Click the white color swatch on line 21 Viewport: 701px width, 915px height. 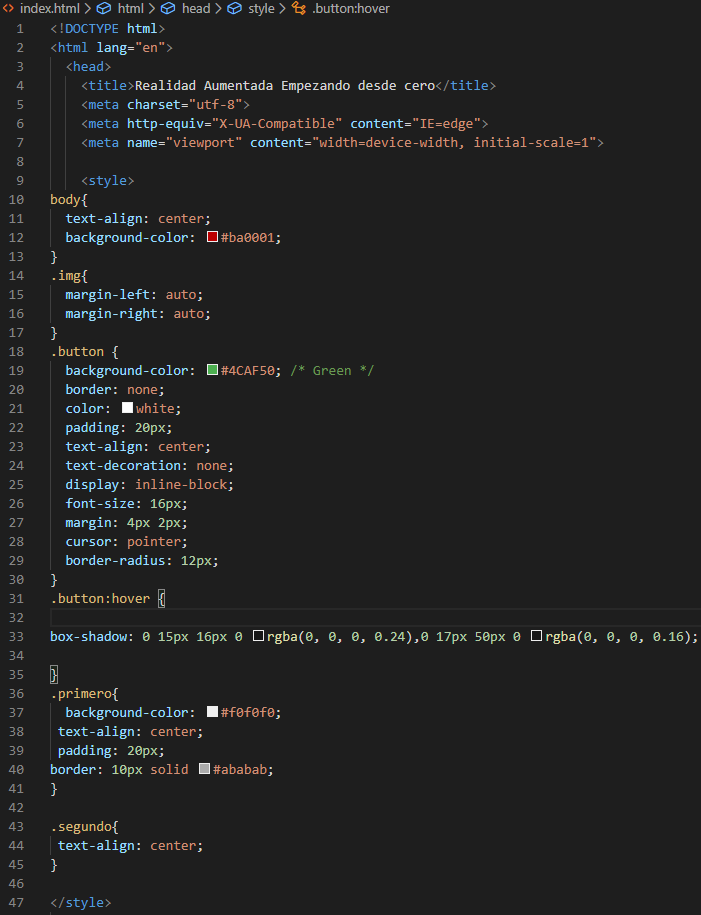[x=127, y=409]
